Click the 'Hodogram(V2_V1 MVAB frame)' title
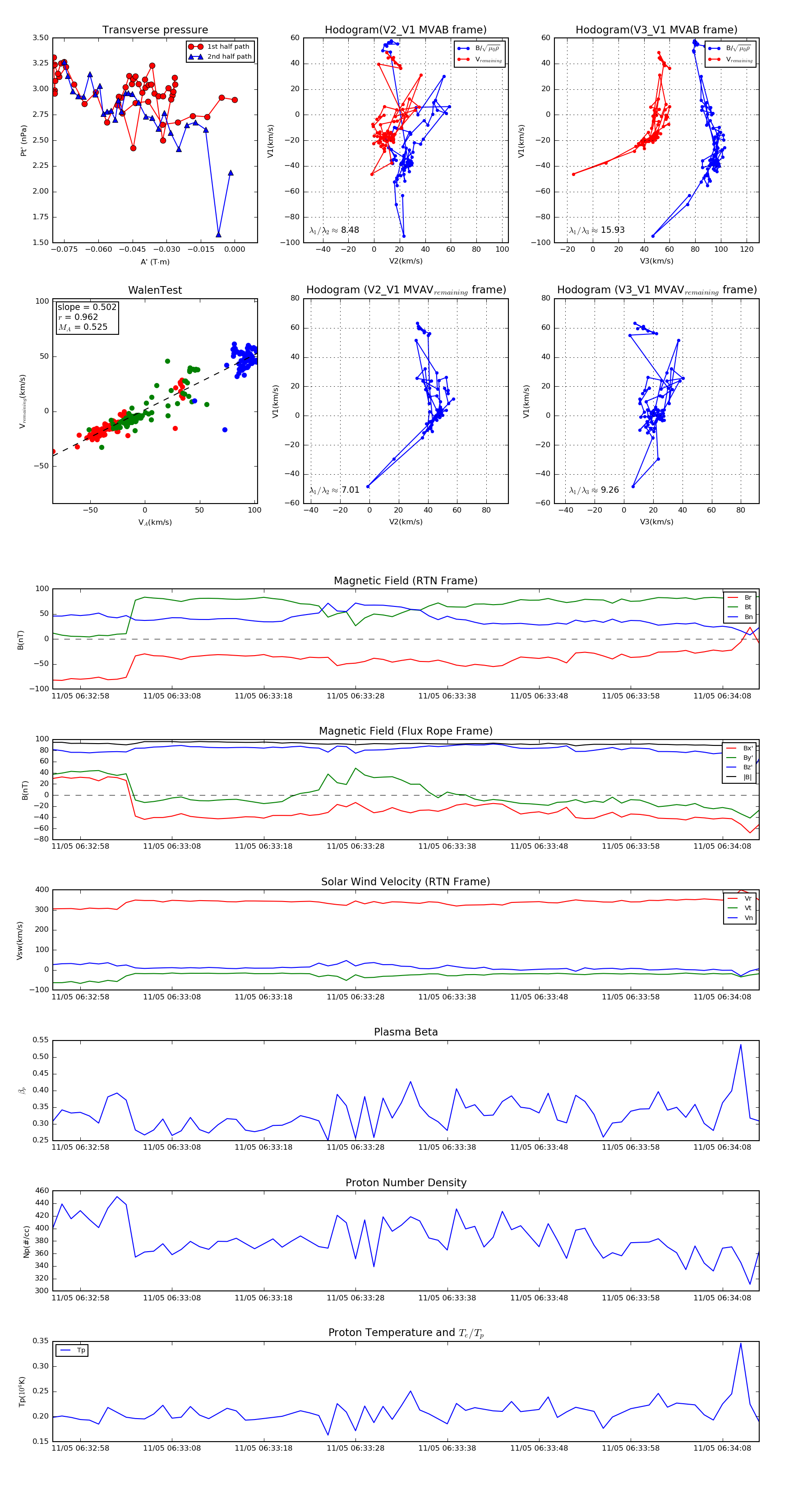The image size is (812, 1489). (406, 30)
